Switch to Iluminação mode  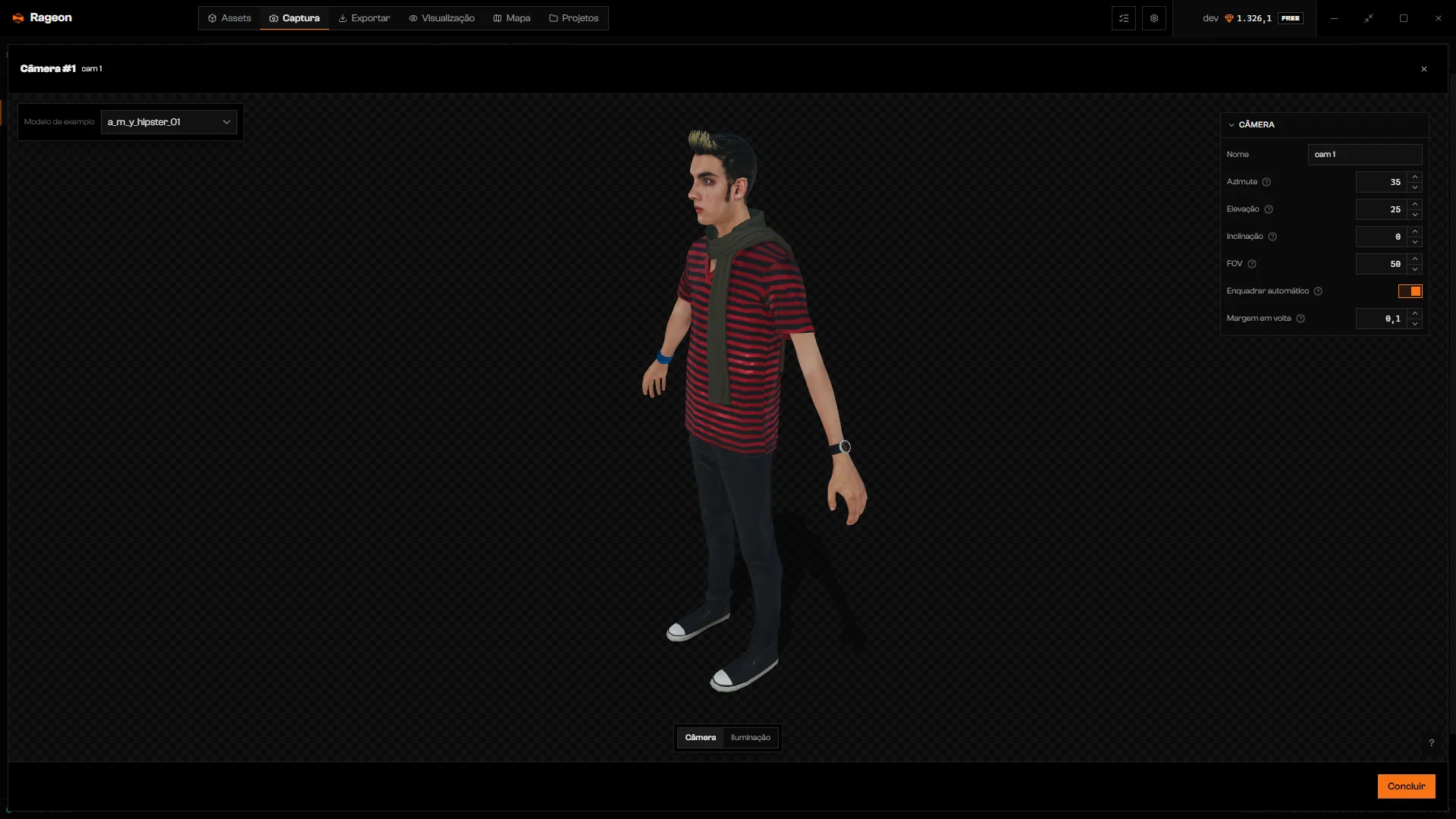click(x=751, y=738)
